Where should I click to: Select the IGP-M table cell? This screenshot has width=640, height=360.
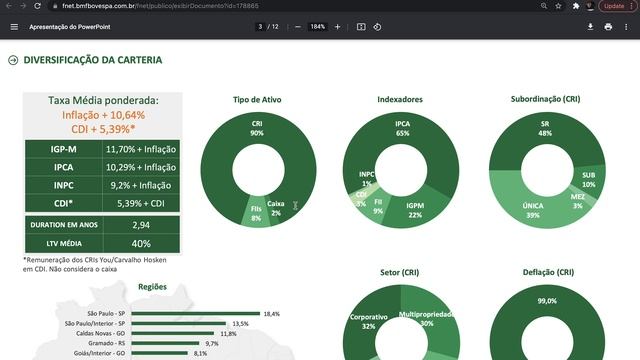(x=63, y=149)
